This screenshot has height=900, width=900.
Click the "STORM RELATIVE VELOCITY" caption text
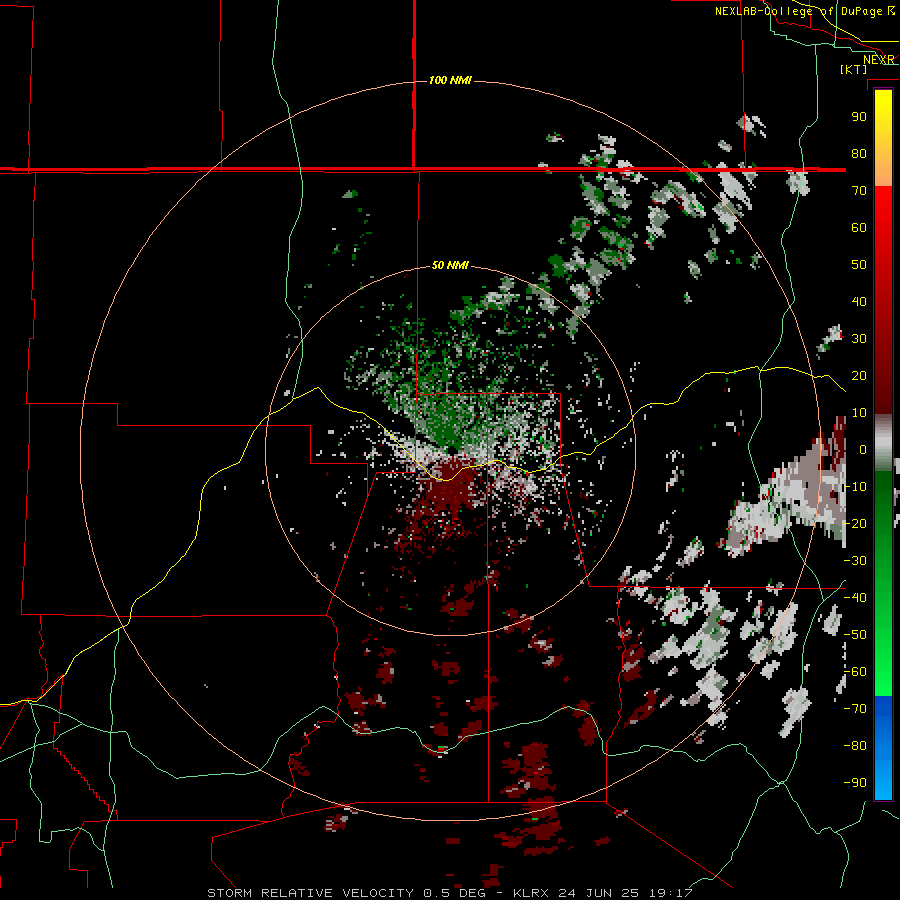pyautogui.click(x=310, y=893)
